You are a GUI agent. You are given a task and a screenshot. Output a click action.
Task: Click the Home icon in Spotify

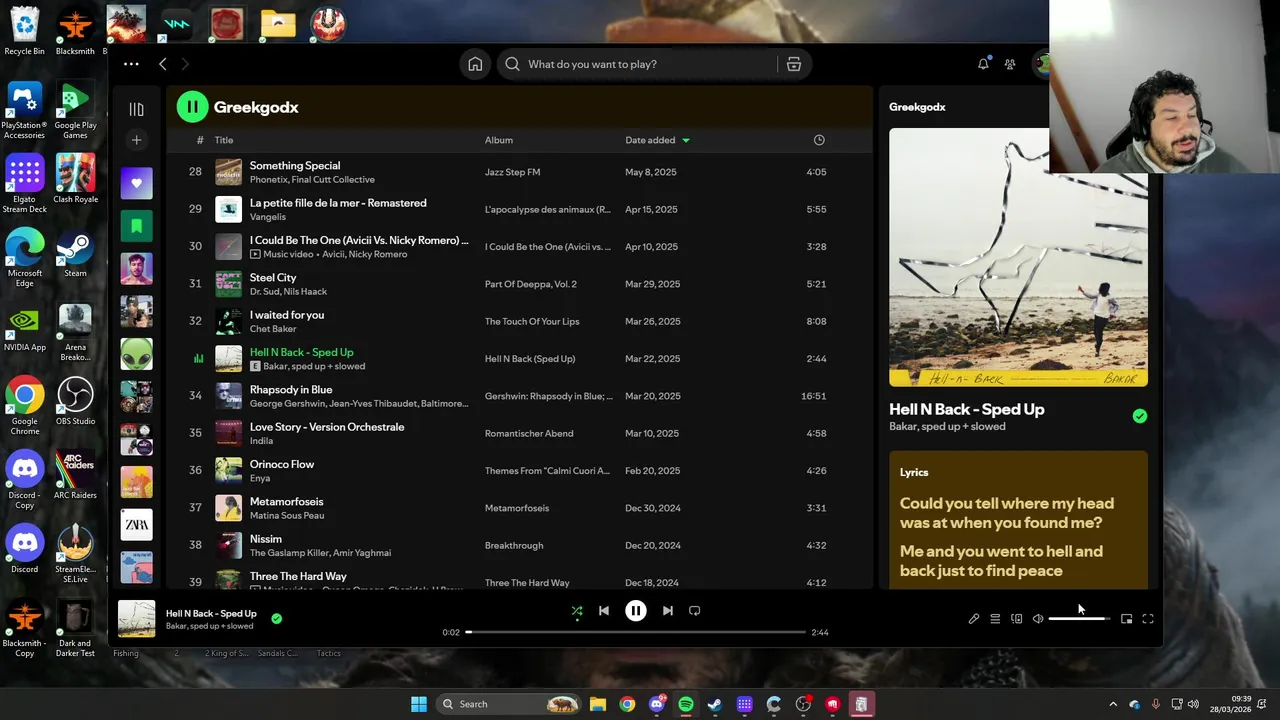[475, 64]
